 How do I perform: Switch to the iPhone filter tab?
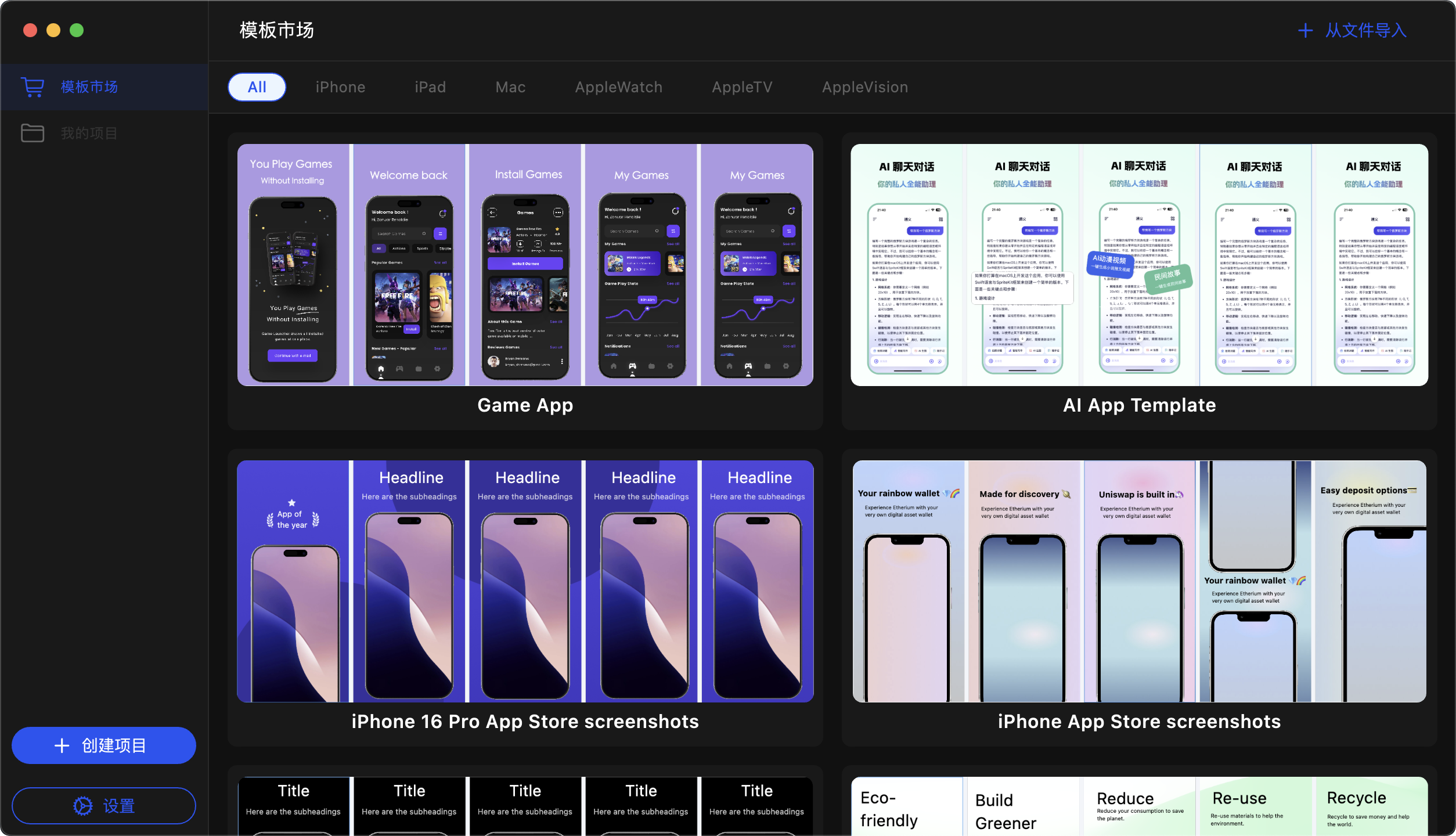340,87
